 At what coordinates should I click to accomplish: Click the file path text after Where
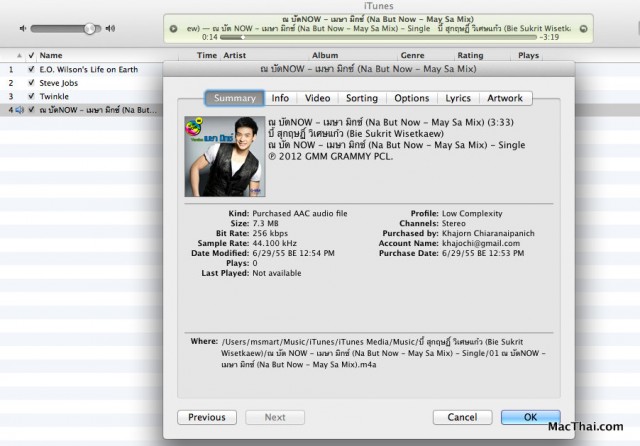click(x=384, y=353)
